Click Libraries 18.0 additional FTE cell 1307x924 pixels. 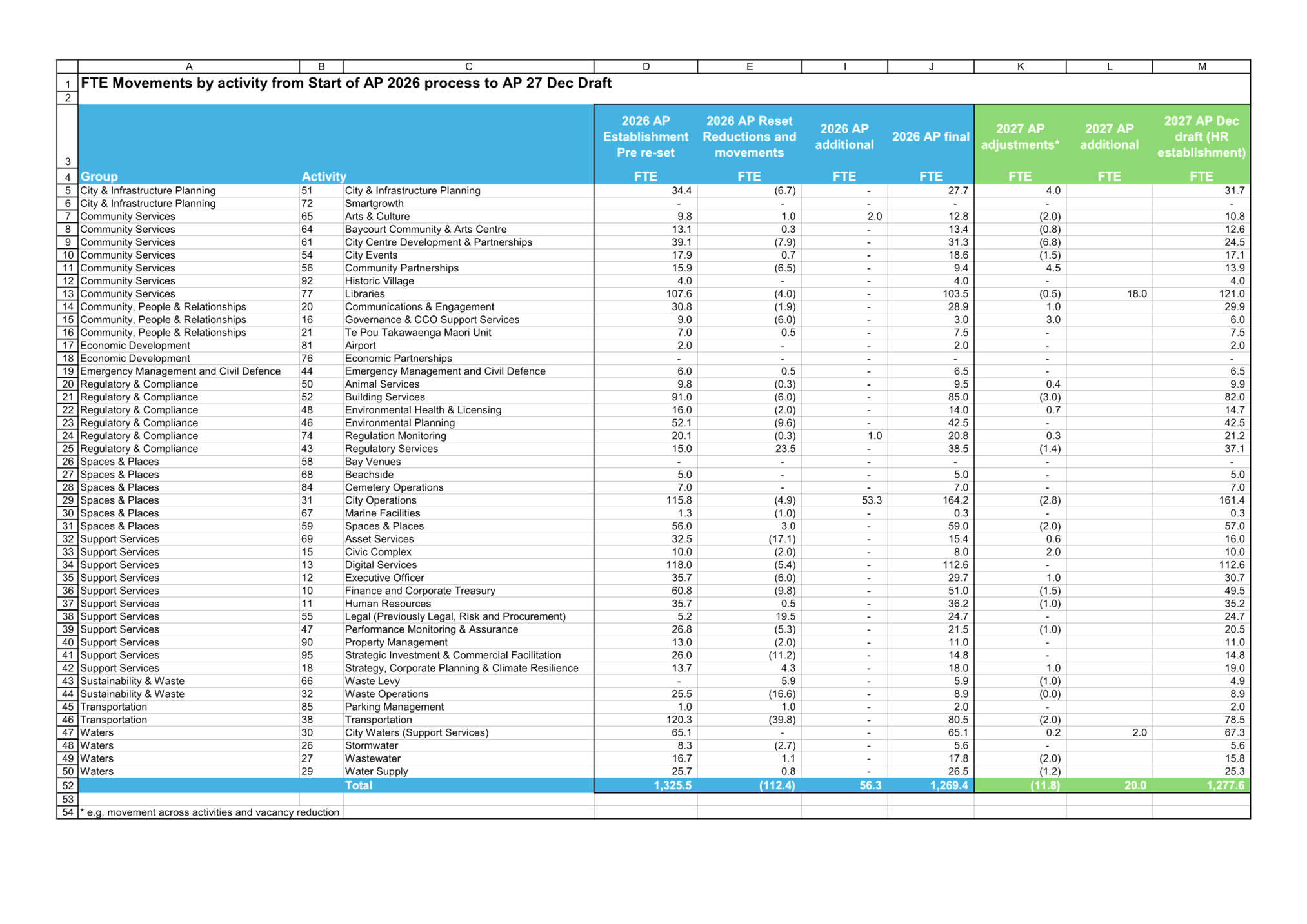click(1136, 294)
